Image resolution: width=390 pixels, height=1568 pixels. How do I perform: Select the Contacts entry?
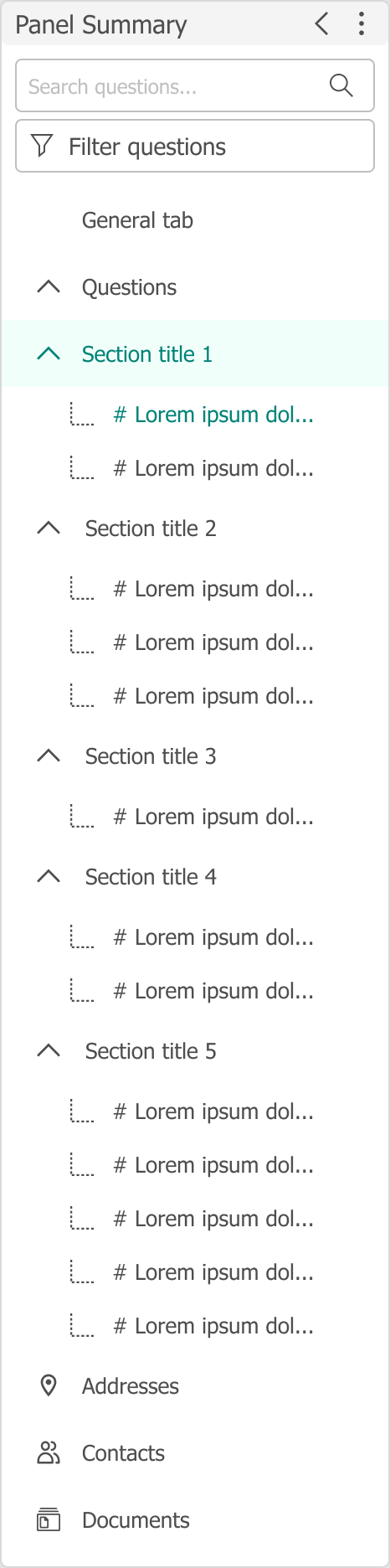tap(123, 1453)
